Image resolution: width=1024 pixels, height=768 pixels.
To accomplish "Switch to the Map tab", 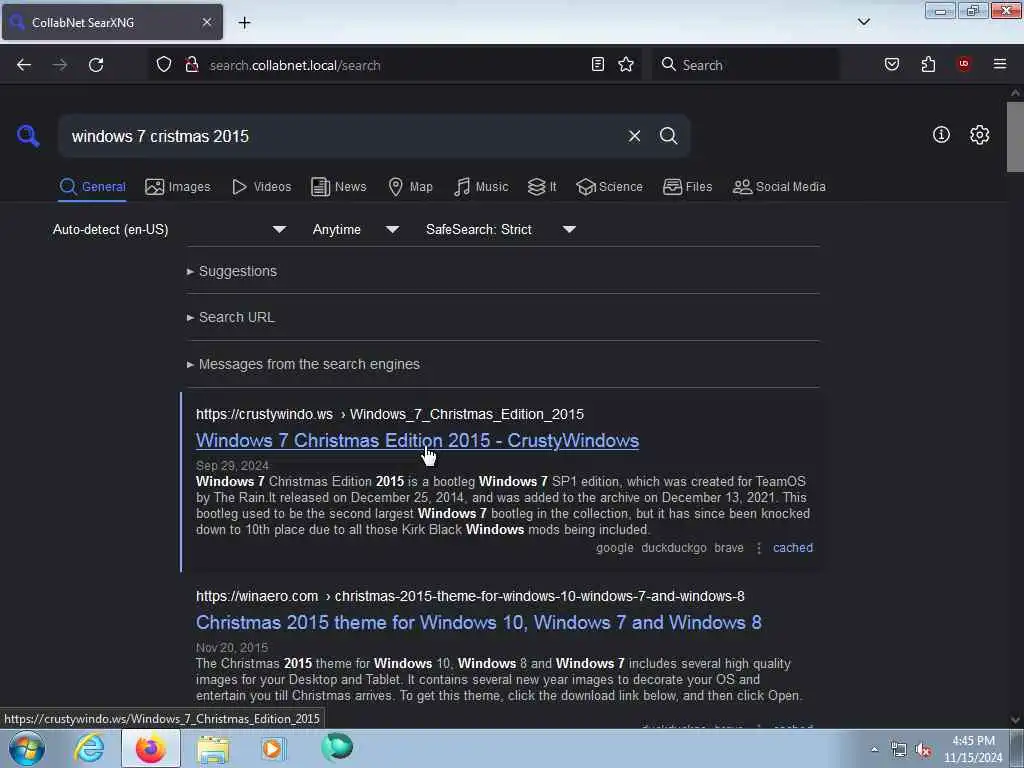I will pyautogui.click(x=410, y=187).
